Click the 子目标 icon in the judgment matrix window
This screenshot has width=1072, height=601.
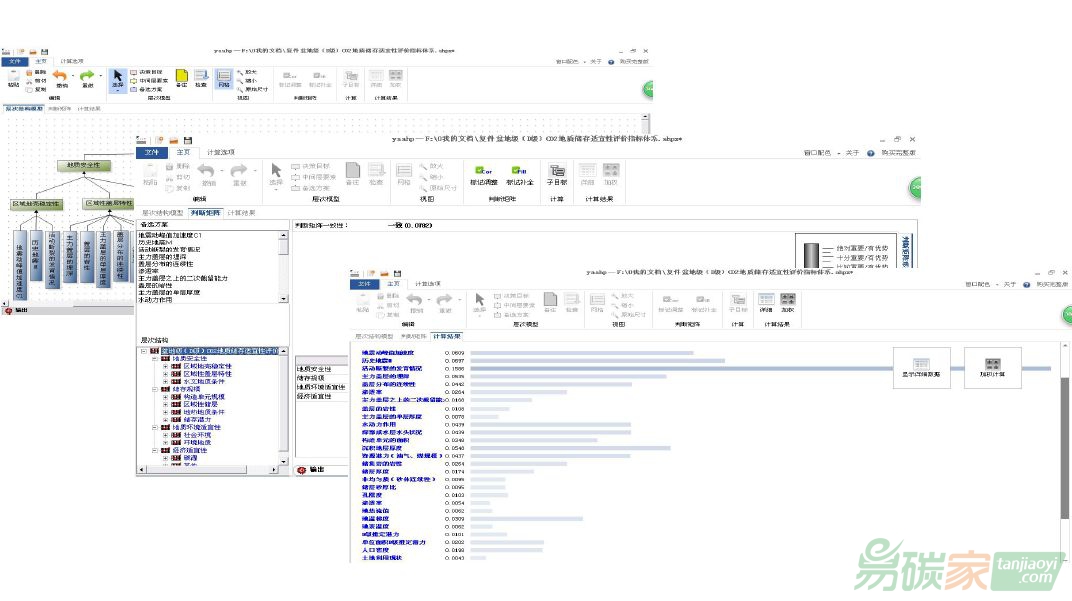point(556,174)
